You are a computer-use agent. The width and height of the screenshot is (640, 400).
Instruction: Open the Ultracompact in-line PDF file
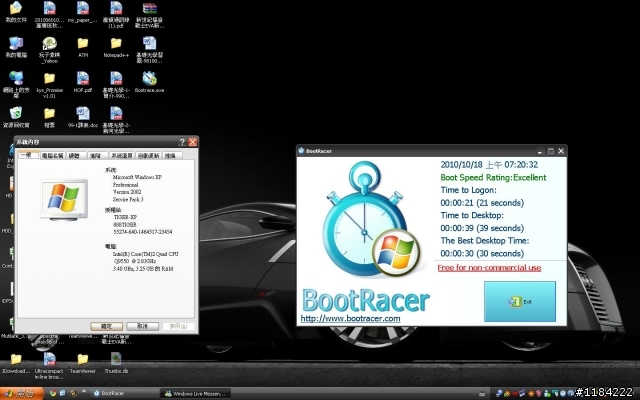click(49, 366)
